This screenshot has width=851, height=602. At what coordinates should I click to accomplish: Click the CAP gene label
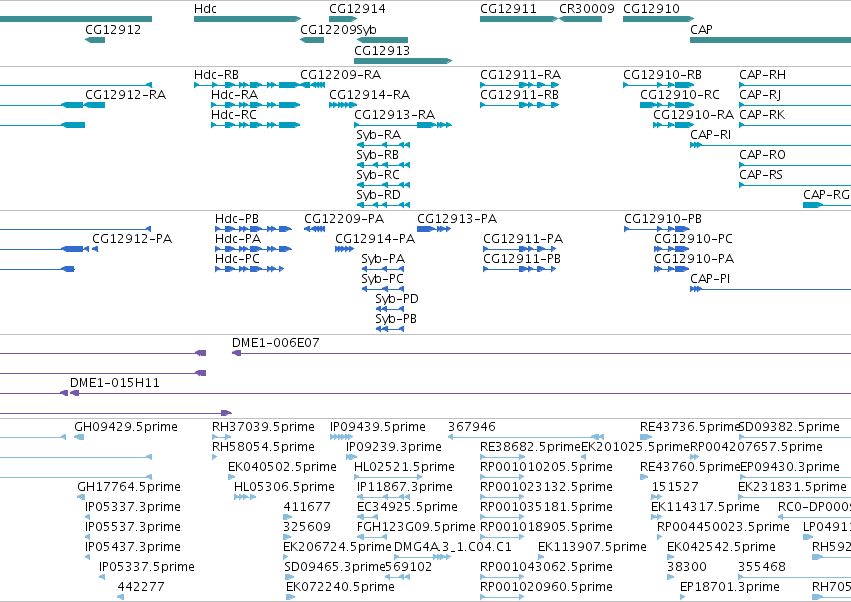point(701,29)
